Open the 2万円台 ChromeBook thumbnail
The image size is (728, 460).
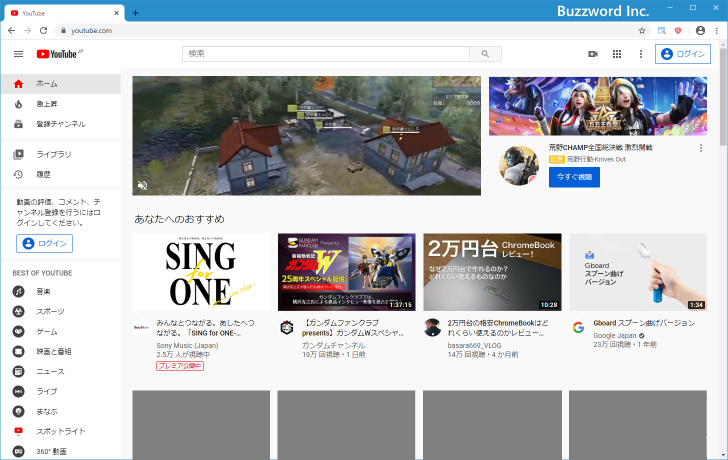tap(492, 272)
